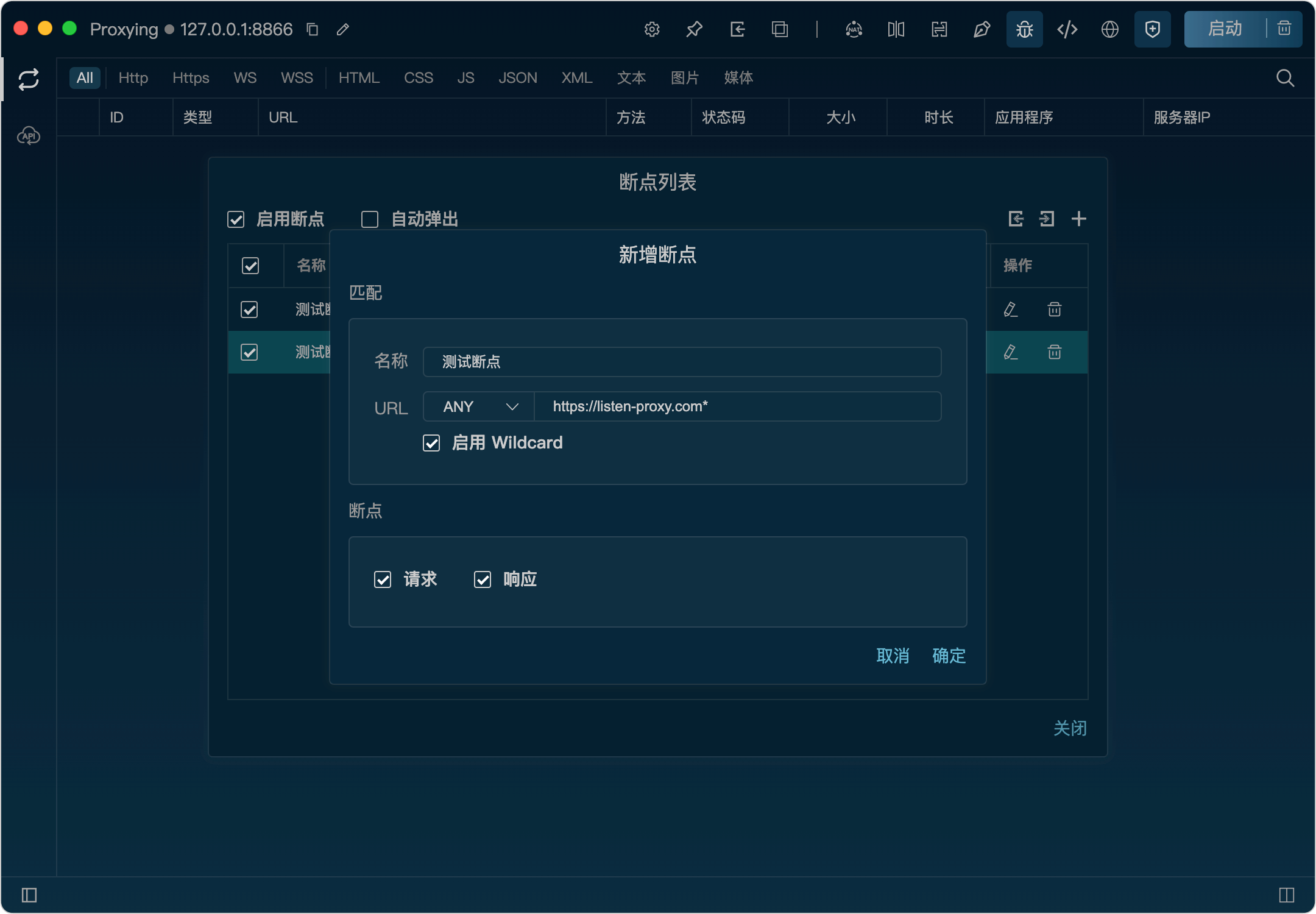Expand the ANY method dropdown

click(x=479, y=406)
